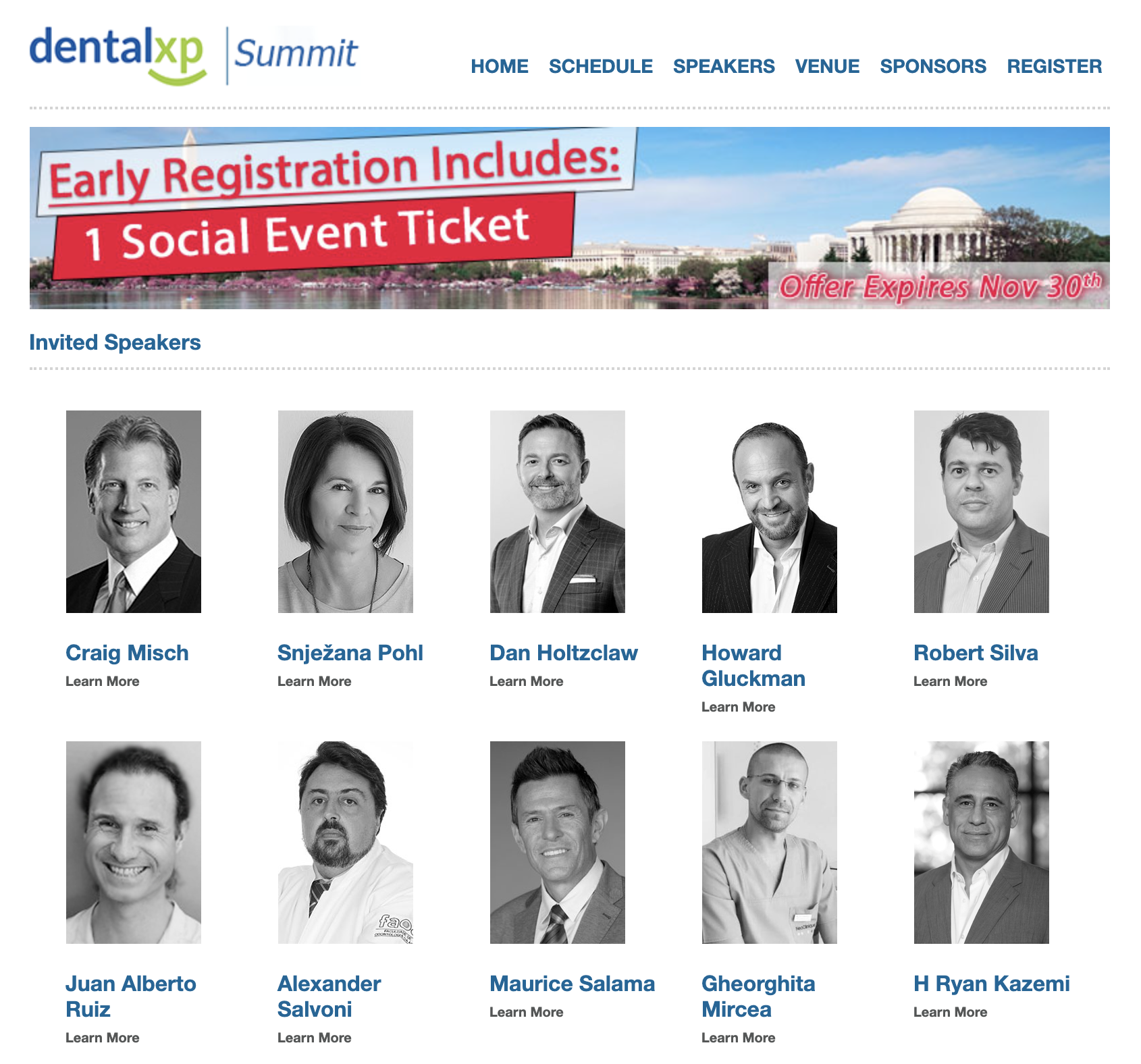Screen dimensions: 1141x1064
Task: Open Juan Alberto Ruiz's photo
Action: 134,843
